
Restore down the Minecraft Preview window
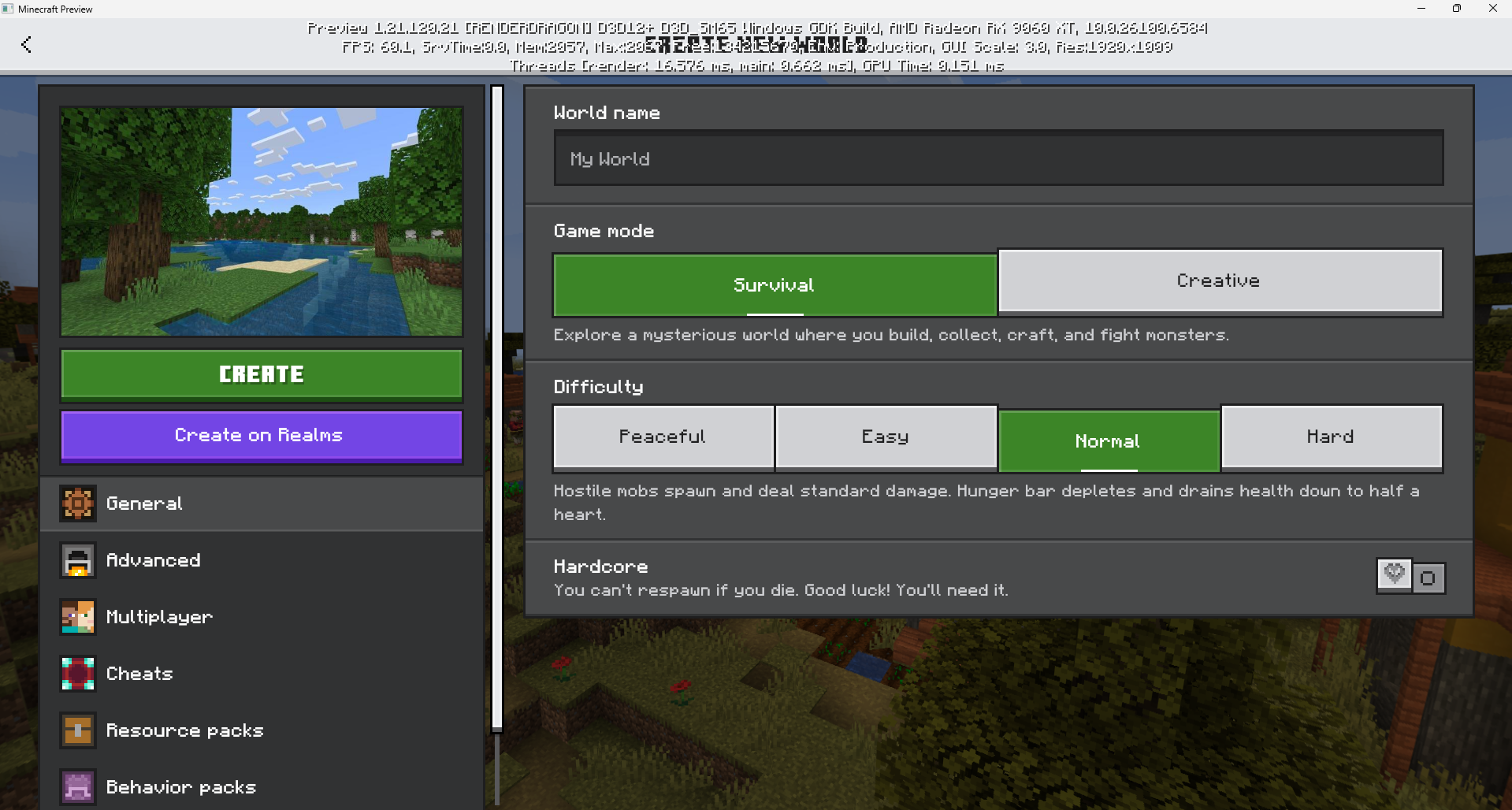(1457, 9)
